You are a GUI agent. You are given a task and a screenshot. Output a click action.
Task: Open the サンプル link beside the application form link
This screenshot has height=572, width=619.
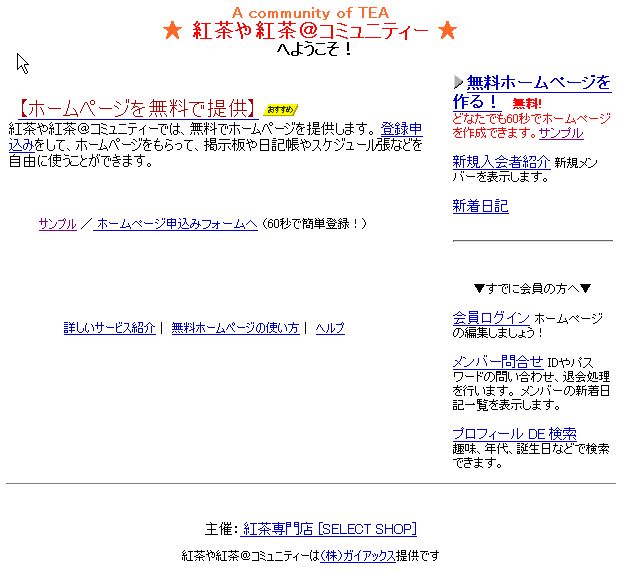tap(57, 224)
